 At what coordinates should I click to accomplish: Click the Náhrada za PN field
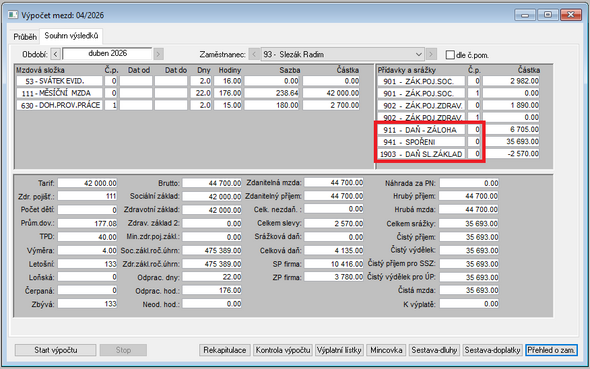469,183
